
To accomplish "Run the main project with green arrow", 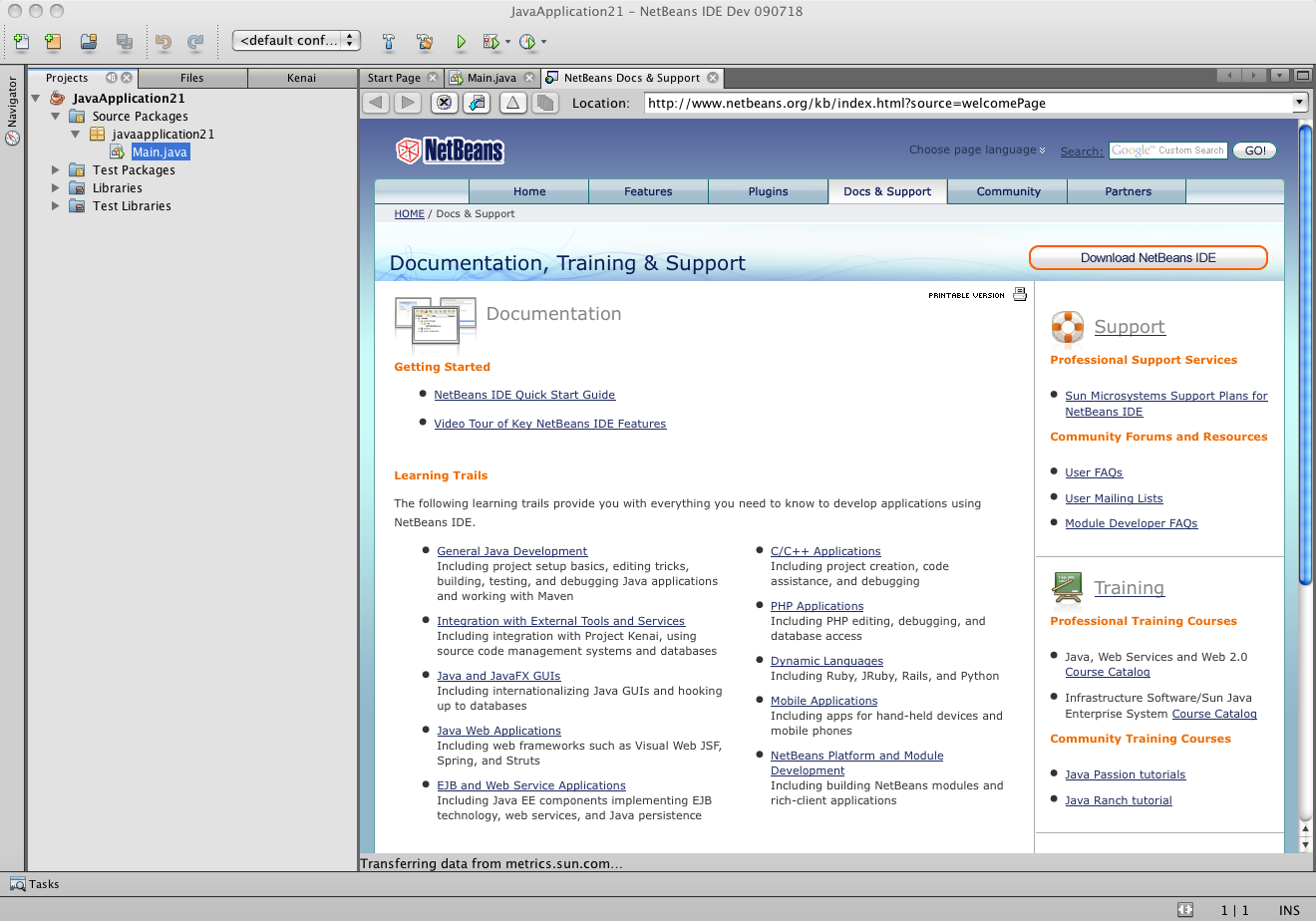I will [461, 42].
